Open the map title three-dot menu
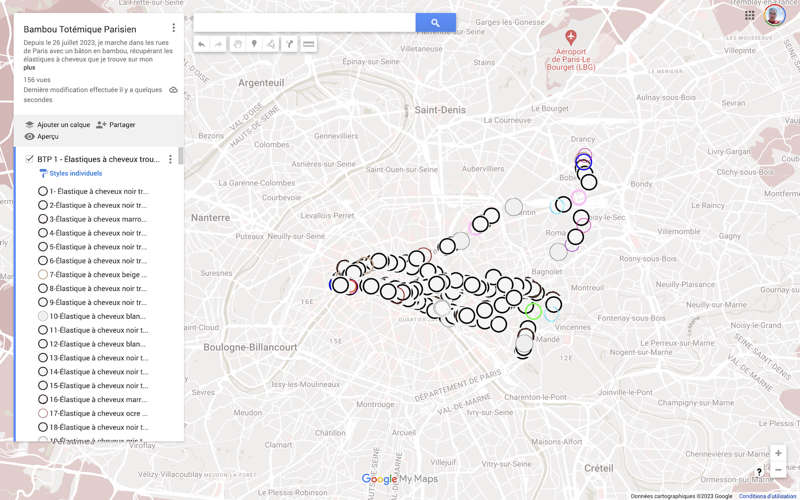 coord(173,28)
